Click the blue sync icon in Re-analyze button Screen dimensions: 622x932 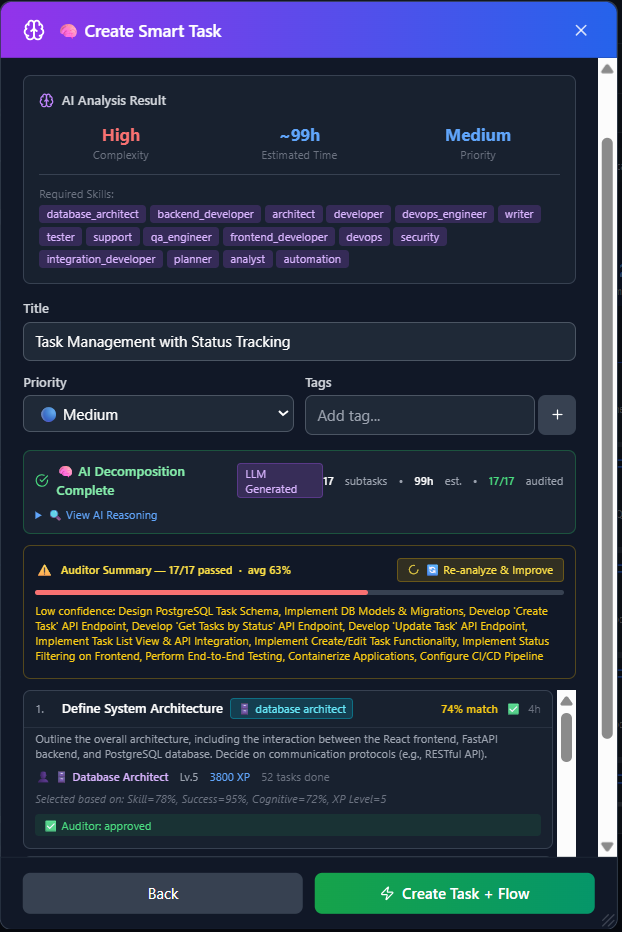tap(432, 570)
